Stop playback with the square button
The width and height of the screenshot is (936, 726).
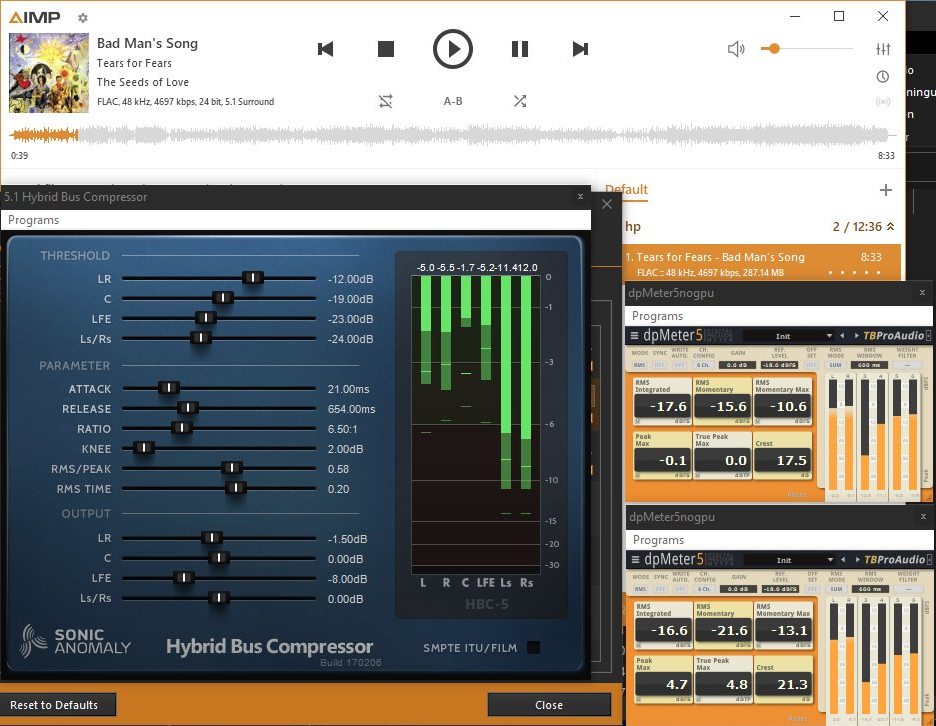(386, 49)
